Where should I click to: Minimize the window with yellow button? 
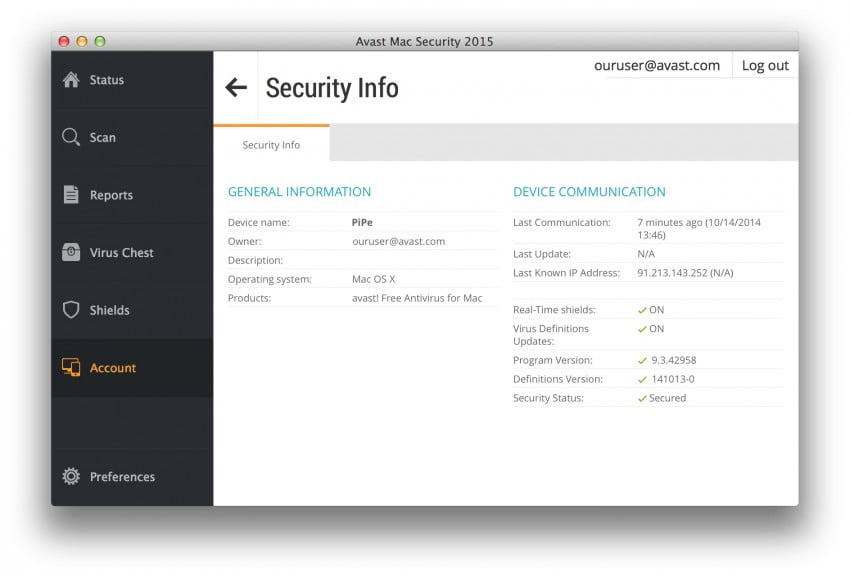point(82,41)
